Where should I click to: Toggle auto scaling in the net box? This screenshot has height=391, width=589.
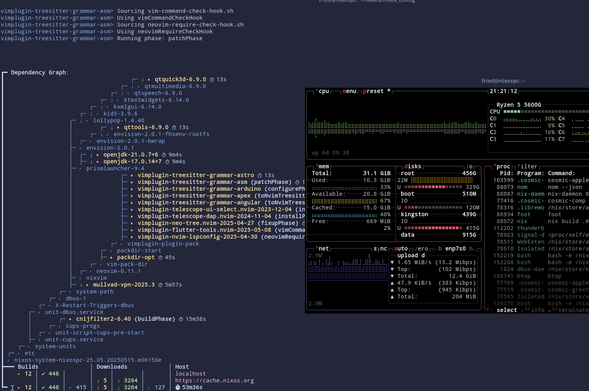point(401,249)
